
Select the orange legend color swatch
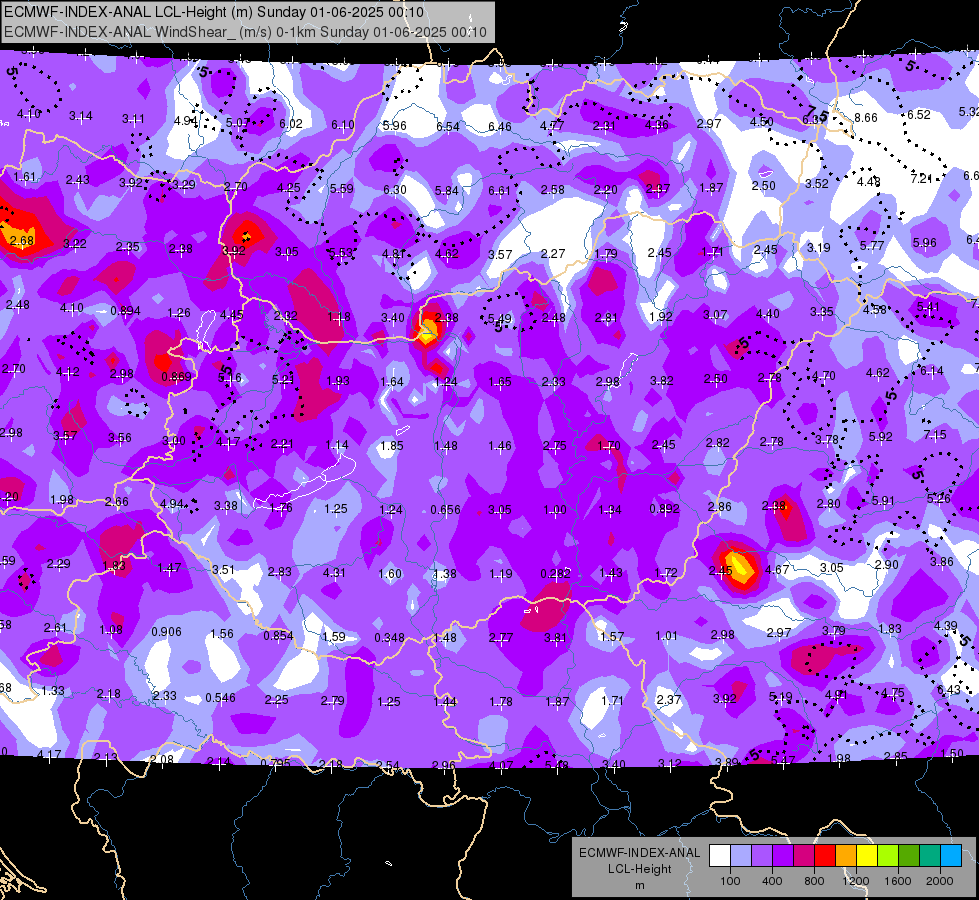pyautogui.click(x=846, y=855)
